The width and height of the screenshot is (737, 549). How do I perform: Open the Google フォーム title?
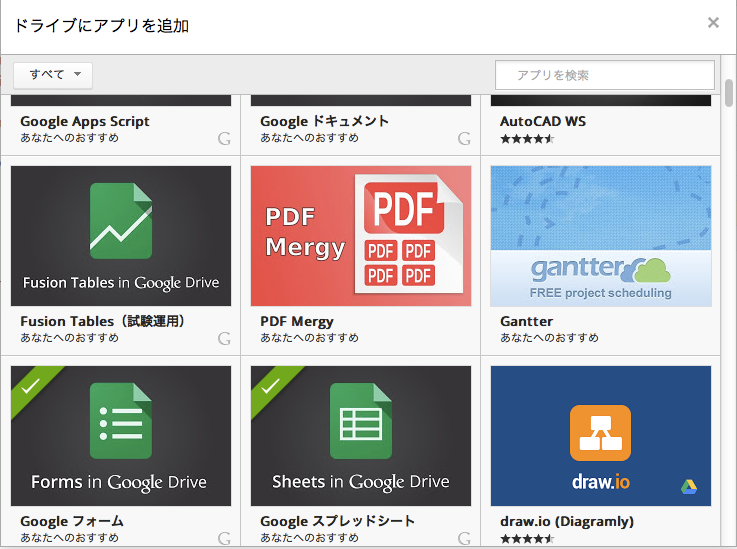(72, 521)
